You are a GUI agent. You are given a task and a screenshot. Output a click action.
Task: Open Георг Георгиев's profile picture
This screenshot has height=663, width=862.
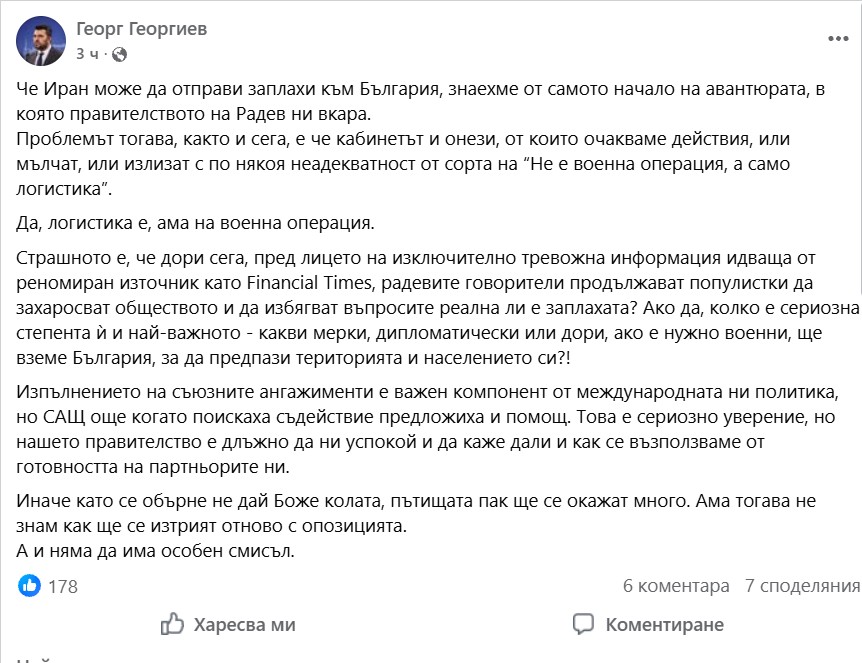coord(41,41)
